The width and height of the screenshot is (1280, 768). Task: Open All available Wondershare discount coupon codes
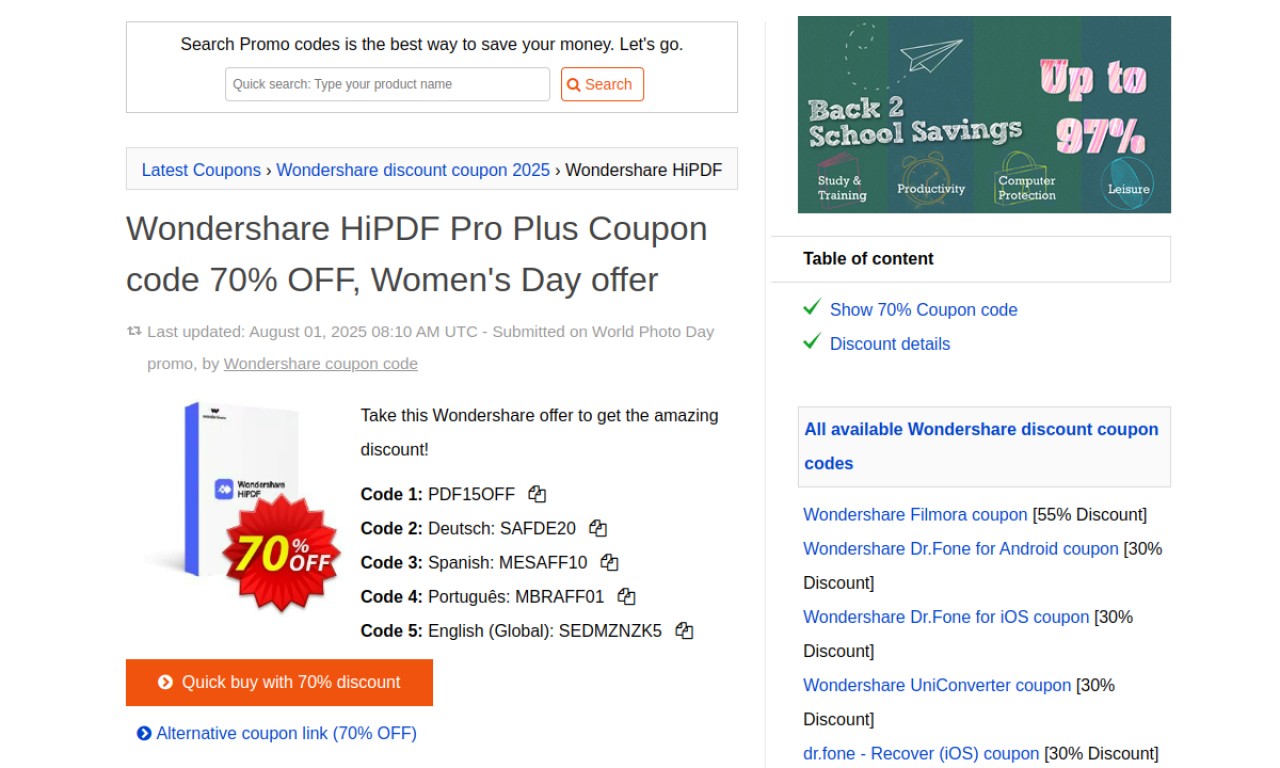coord(981,446)
